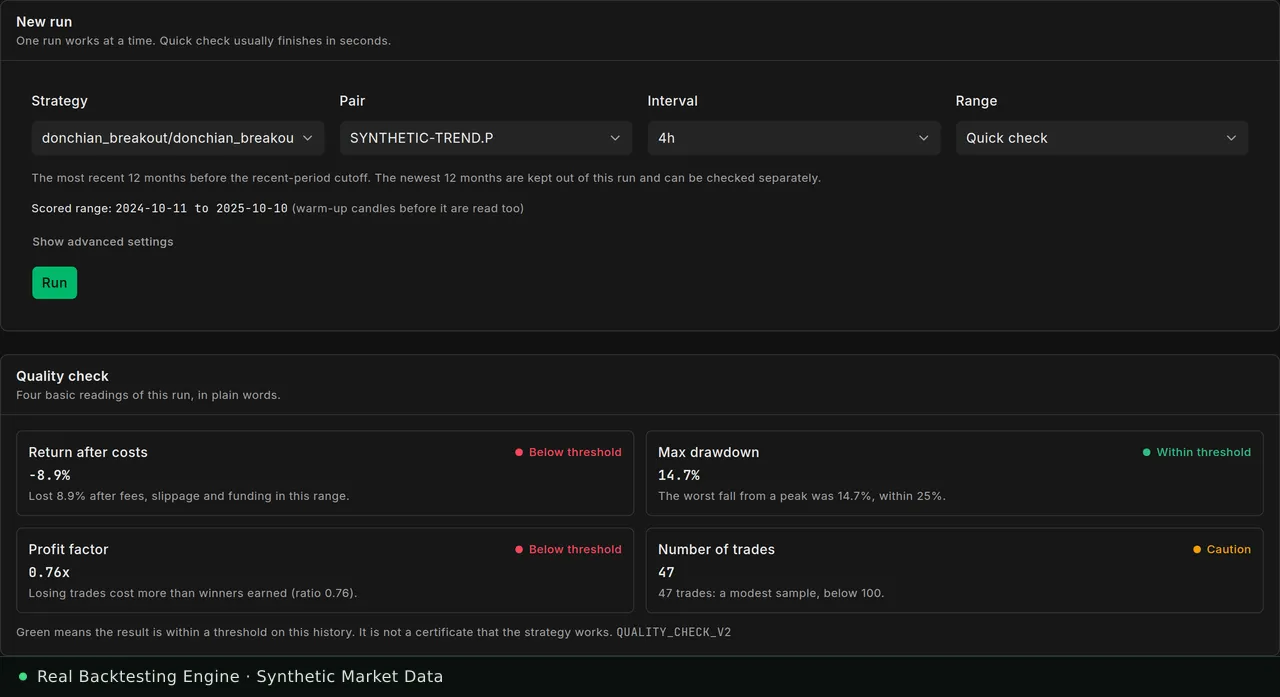The image size is (1280, 697).
Task: Click Below threshold label on Profit factor
Action: pyautogui.click(x=575, y=550)
